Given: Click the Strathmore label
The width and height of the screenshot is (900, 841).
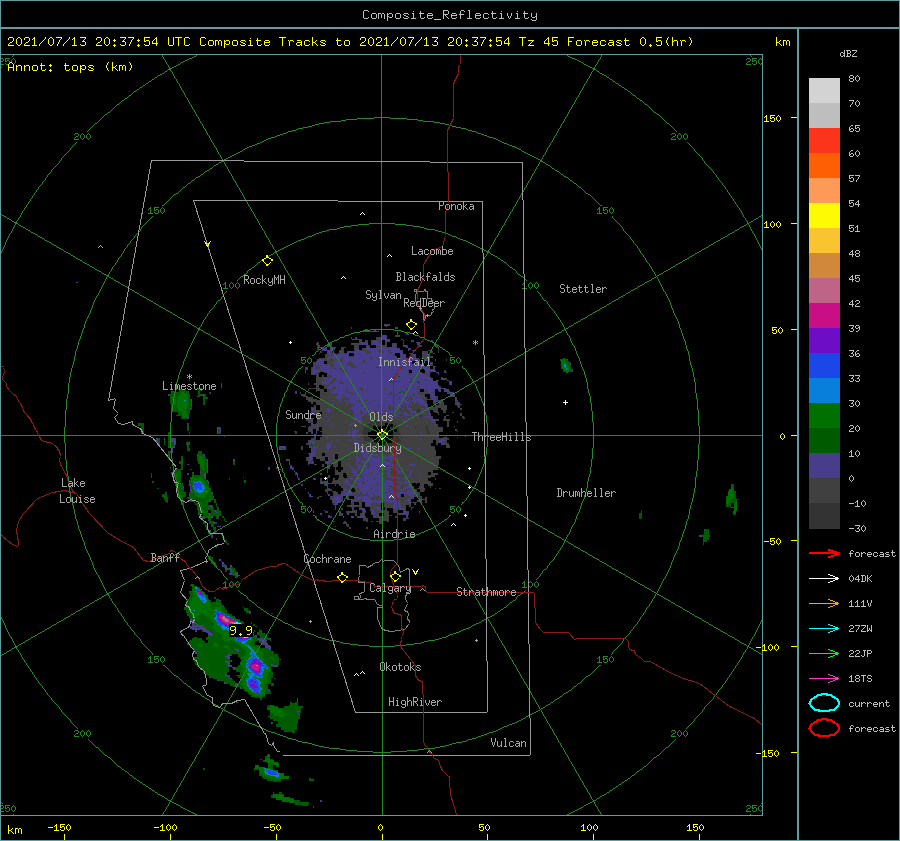Looking at the screenshot, I should (x=486, y=592).
